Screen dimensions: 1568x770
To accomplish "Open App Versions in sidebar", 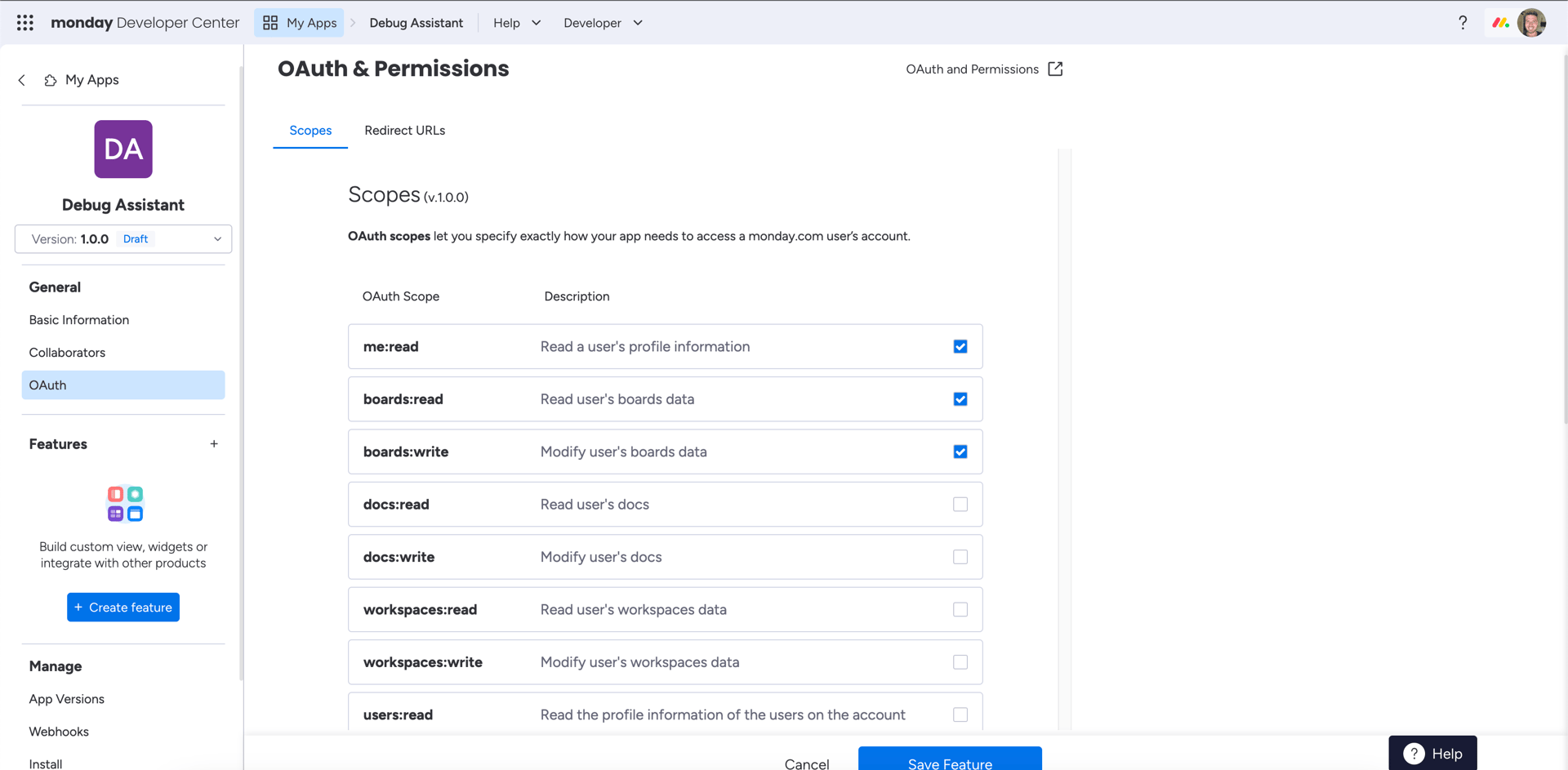I will [67, 699].
